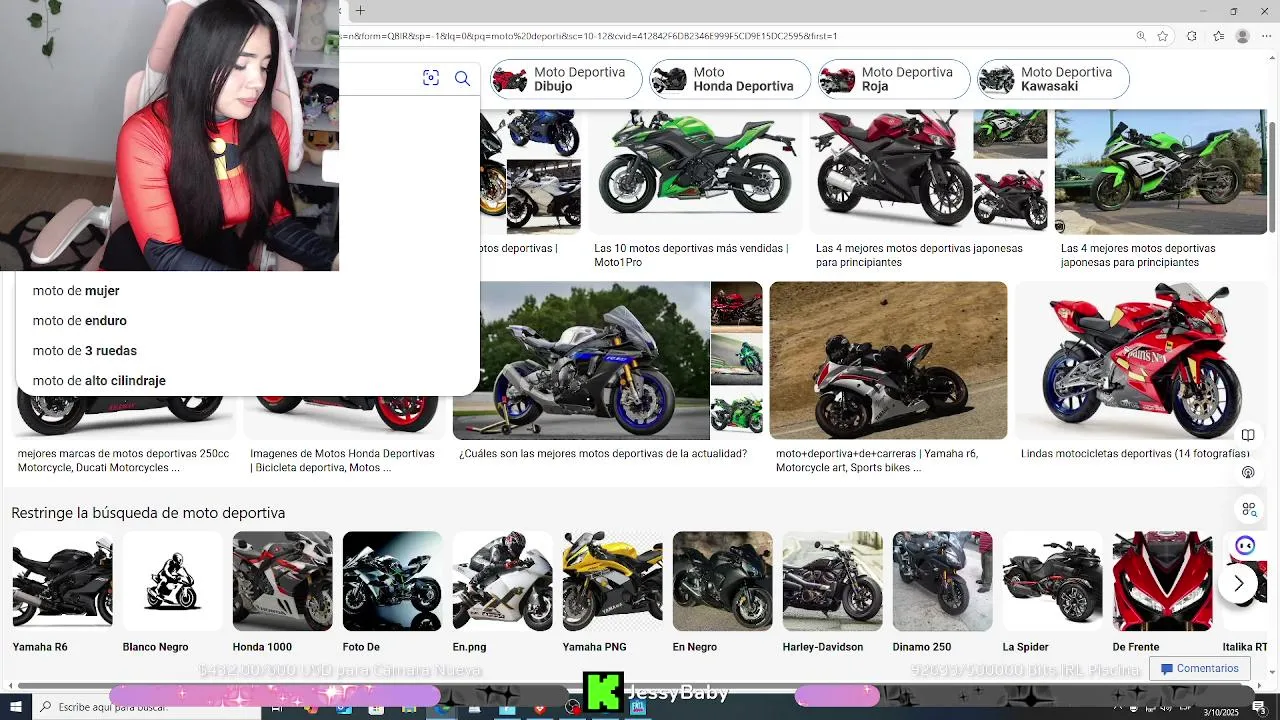This screenshot has width=1280, height=720.
Task: Click the search magnifier in the search box
Action: point(462,78)
